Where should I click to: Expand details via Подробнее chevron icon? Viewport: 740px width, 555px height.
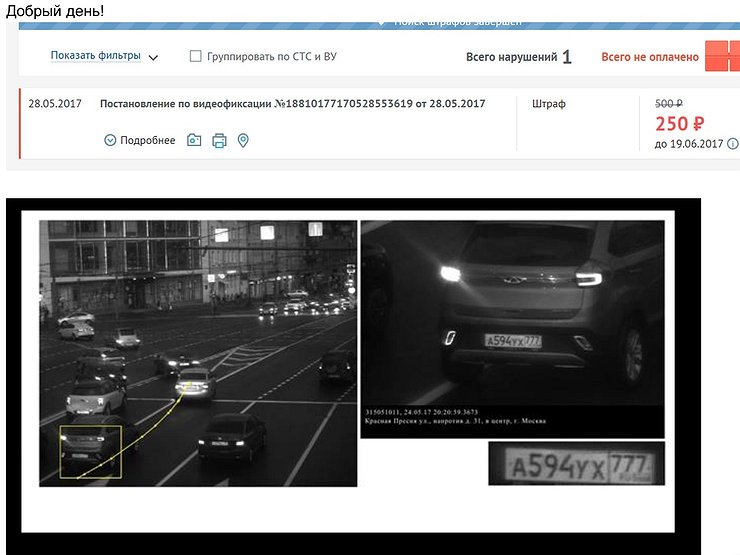click(110, 140)
